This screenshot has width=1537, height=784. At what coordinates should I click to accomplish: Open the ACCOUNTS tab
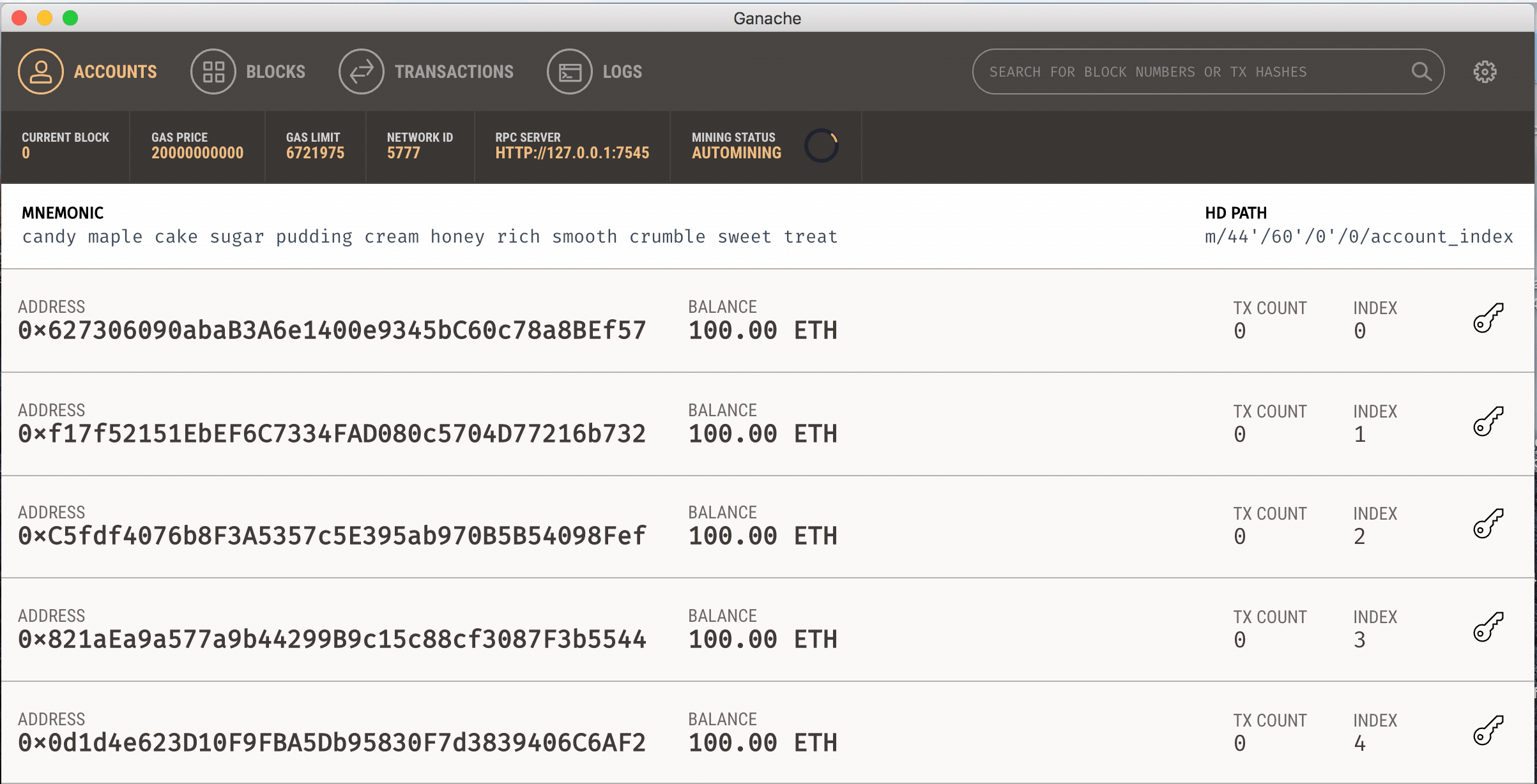click(89, 70)
